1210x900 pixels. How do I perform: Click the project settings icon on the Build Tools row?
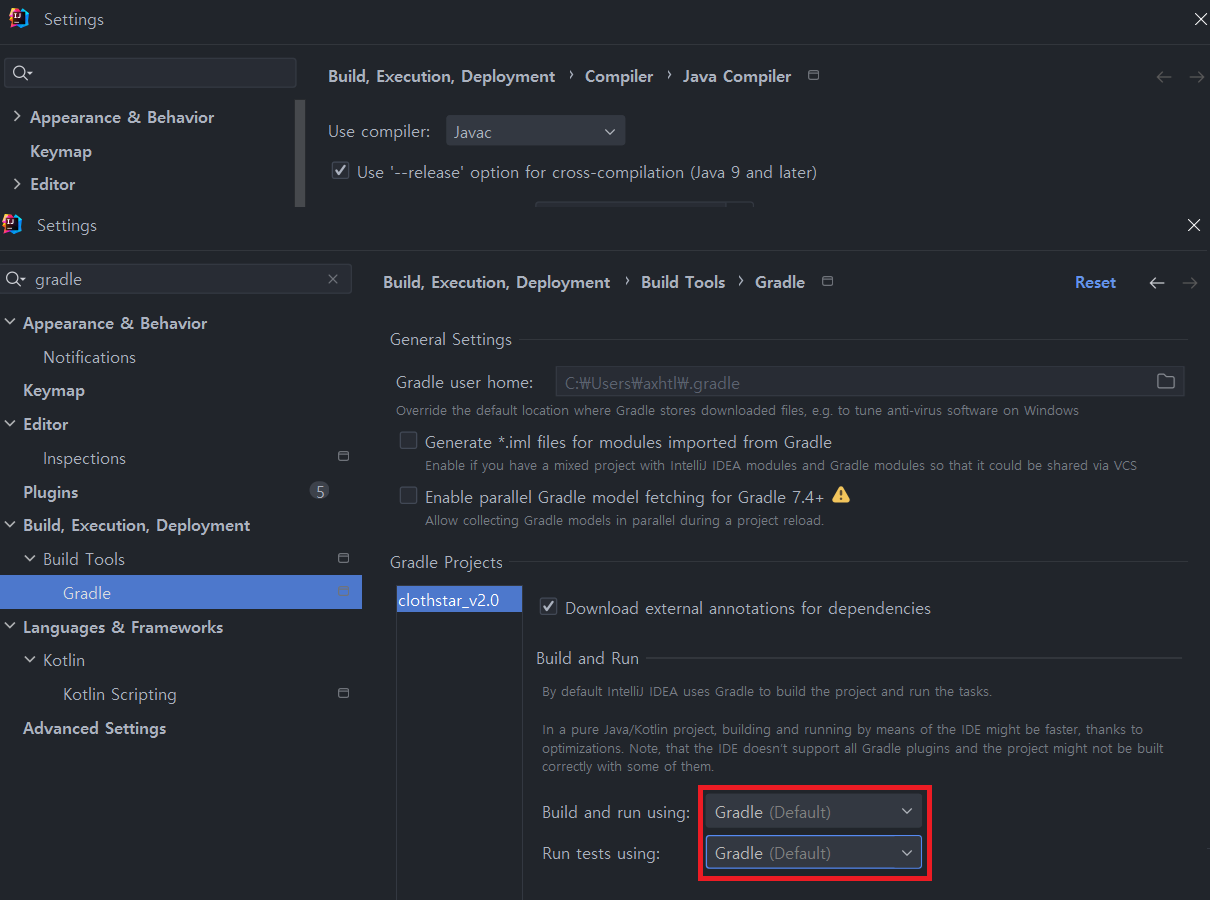coord(343,558)
